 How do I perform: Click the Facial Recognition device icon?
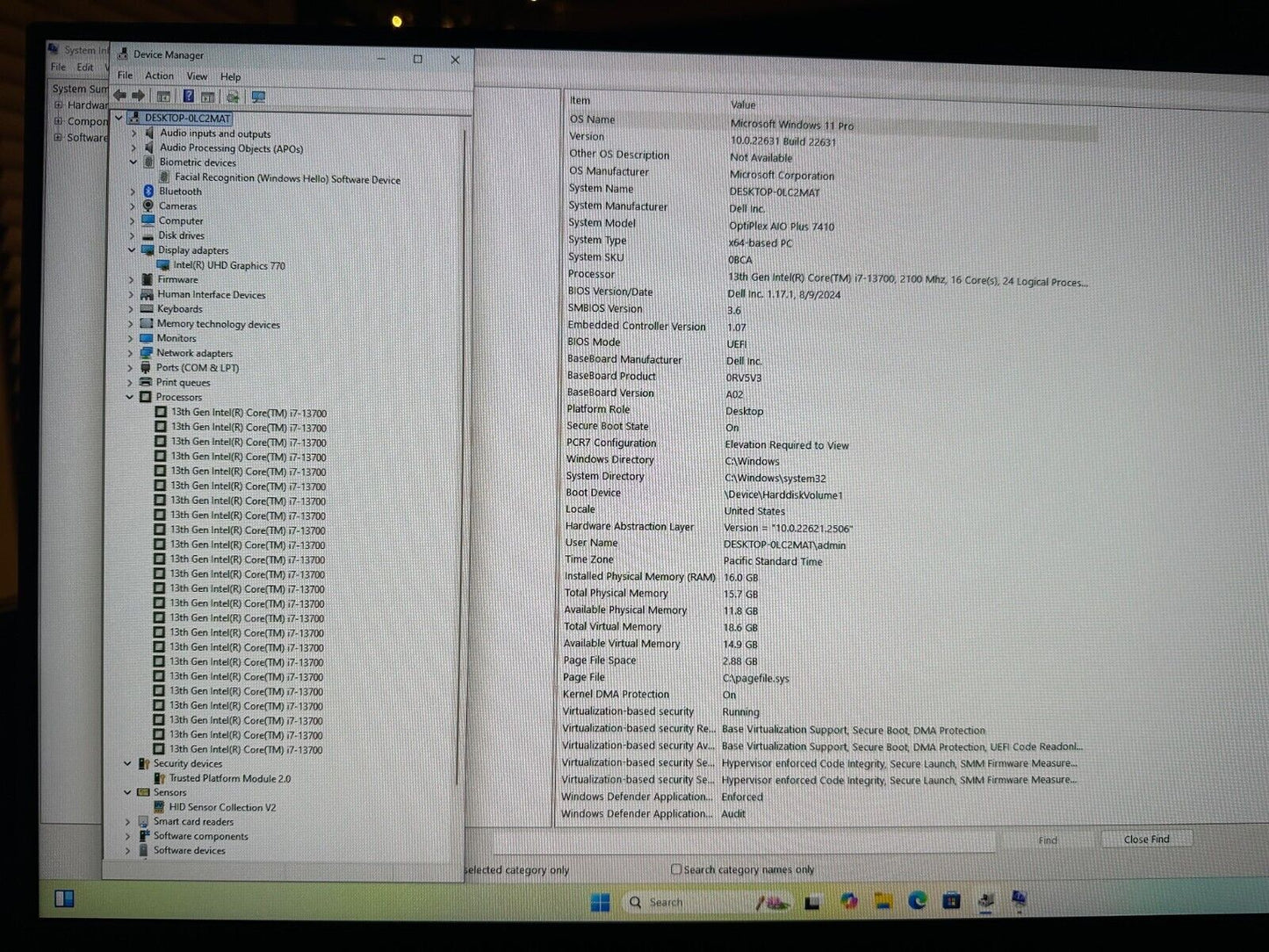(164, 177)
